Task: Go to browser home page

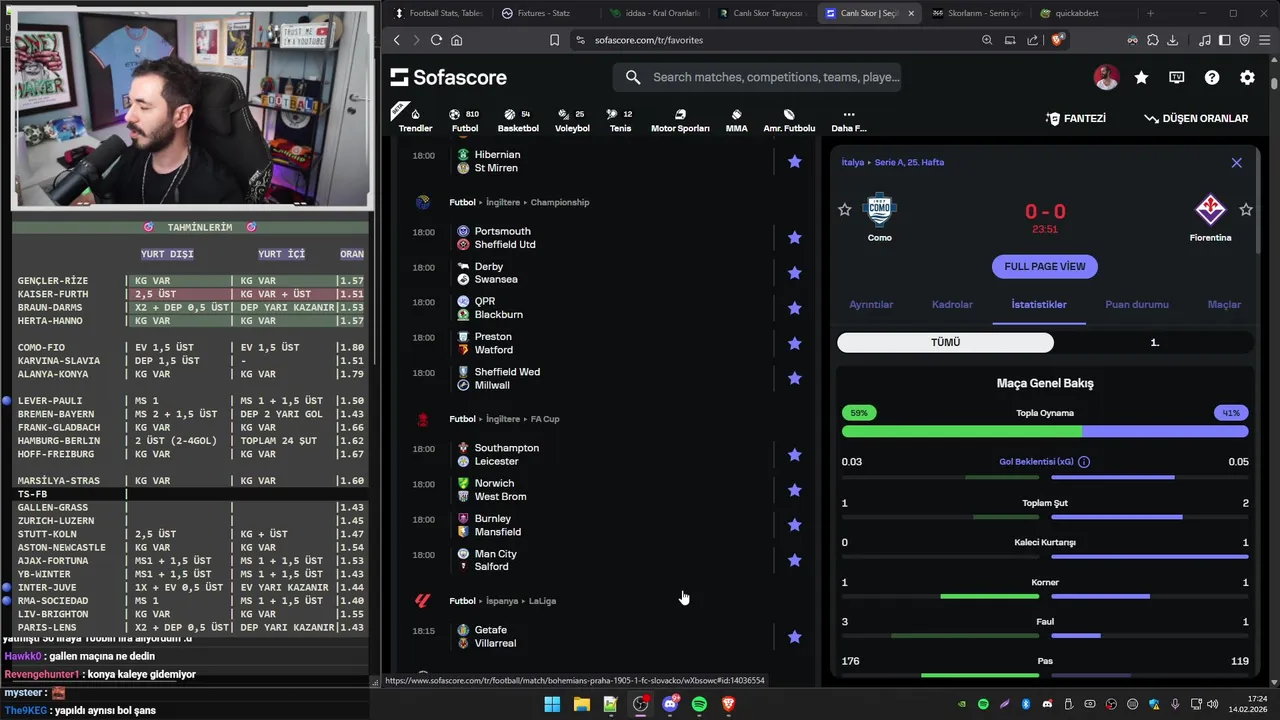Action: tap(457, 40)
